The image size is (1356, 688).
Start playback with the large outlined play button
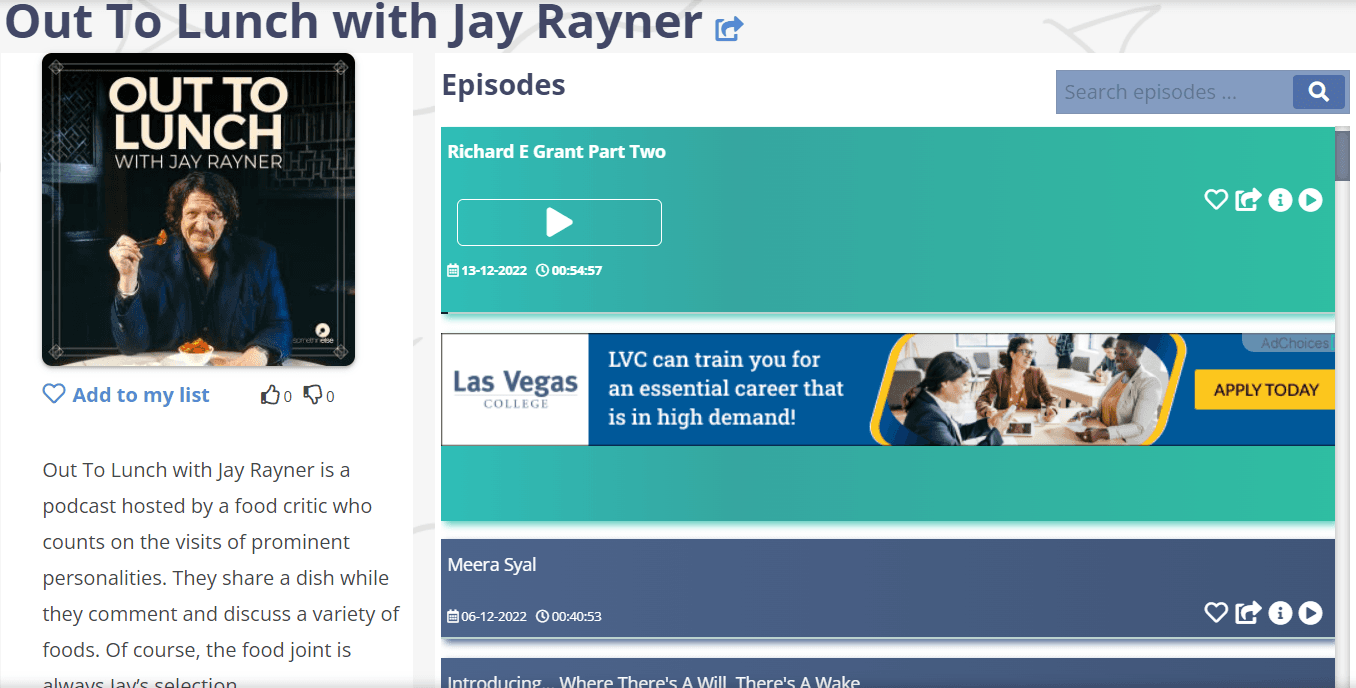coord(559,222)
